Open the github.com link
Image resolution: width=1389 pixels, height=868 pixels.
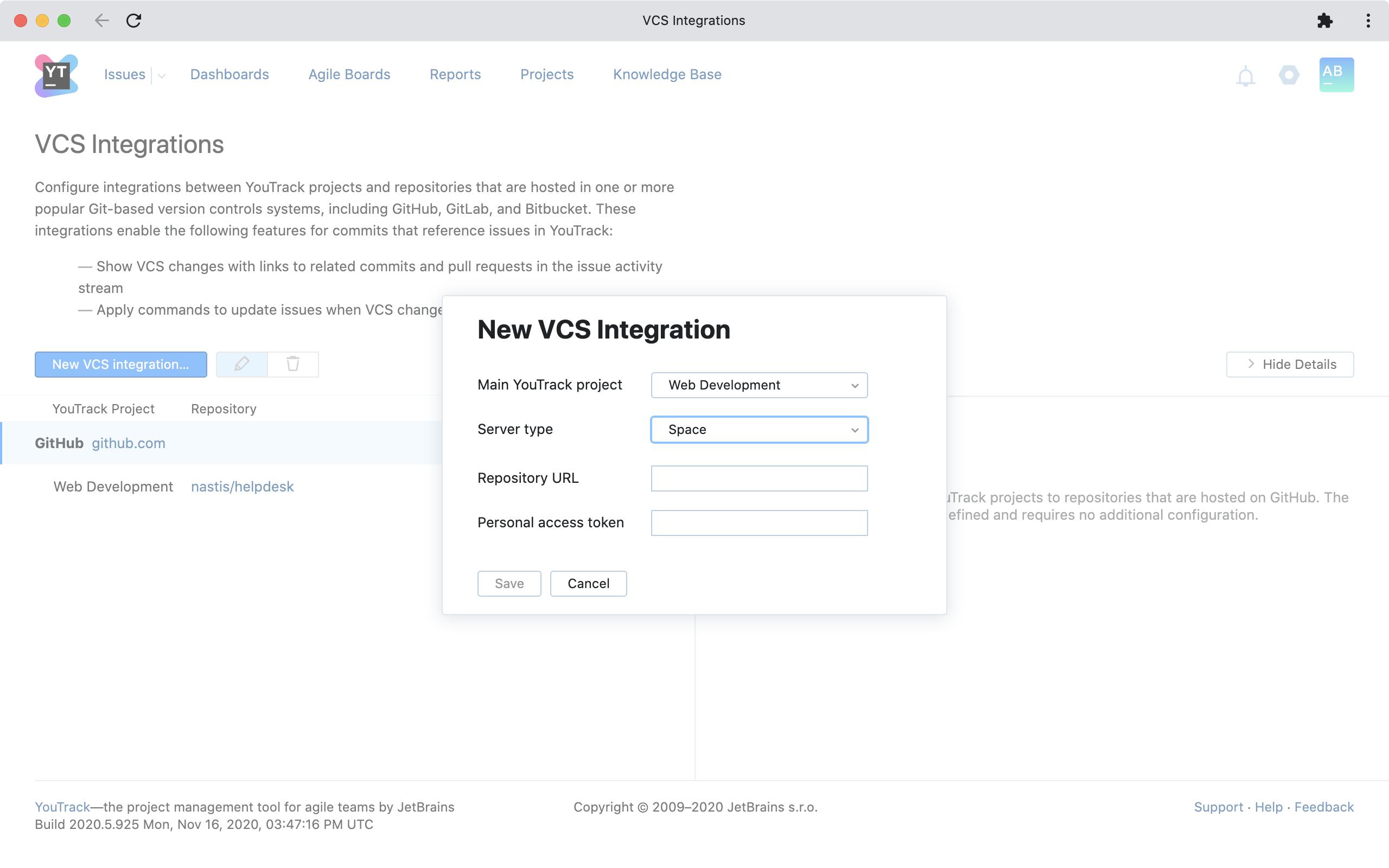click(x=129, y=443)
